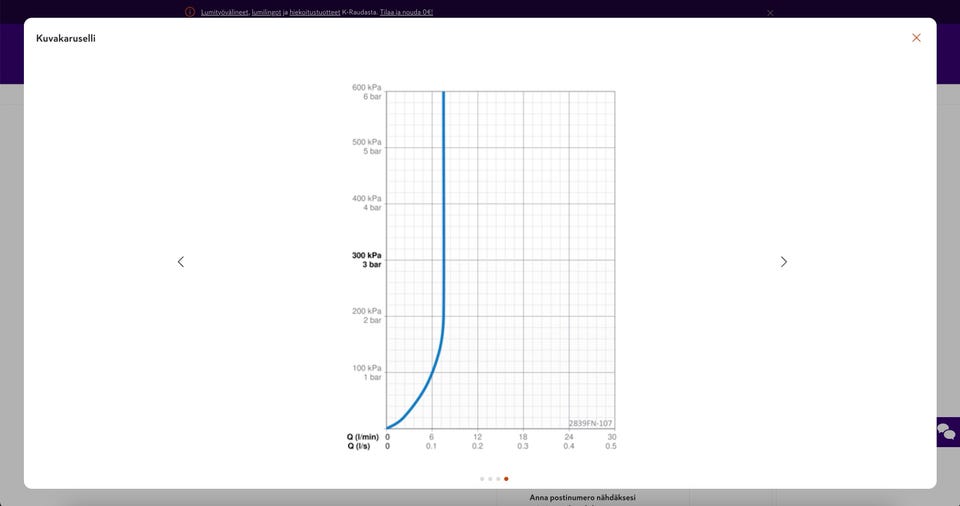Open the lumilingot link in banner
This screenshot has width=960, height=506.
click(x=266, y=12)
